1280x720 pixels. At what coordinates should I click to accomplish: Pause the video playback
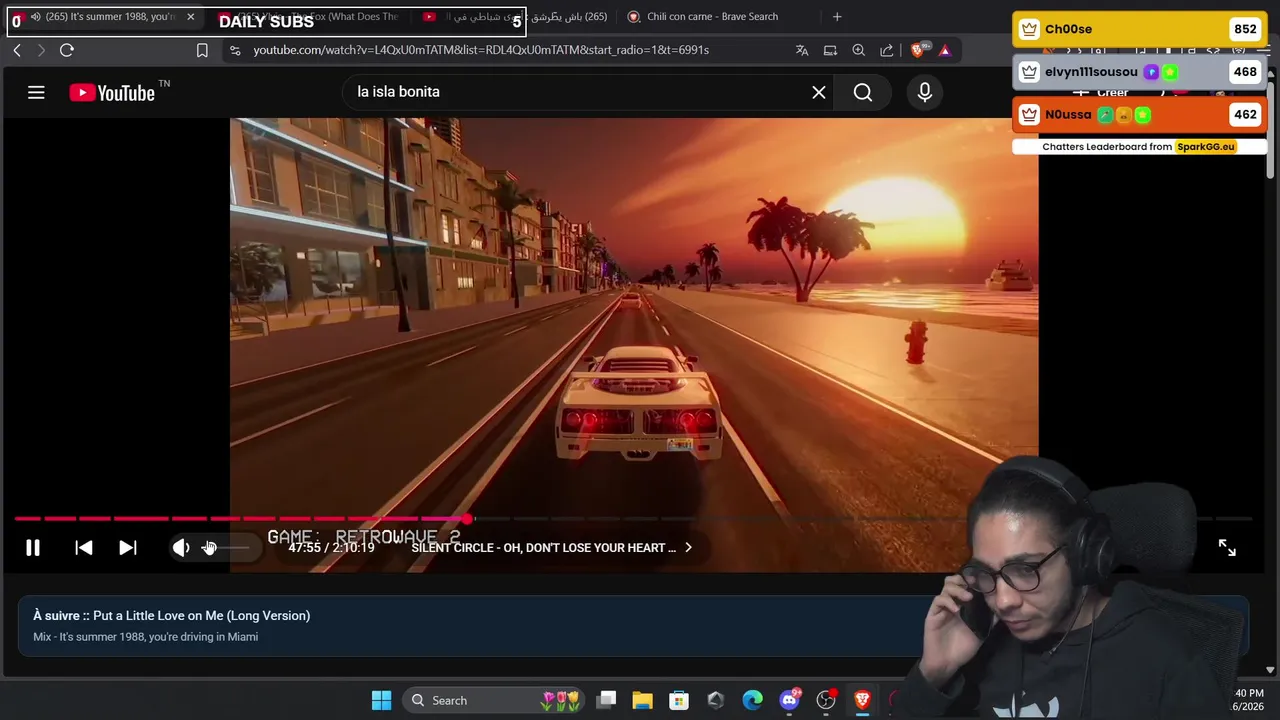click(x=33, y=548)
